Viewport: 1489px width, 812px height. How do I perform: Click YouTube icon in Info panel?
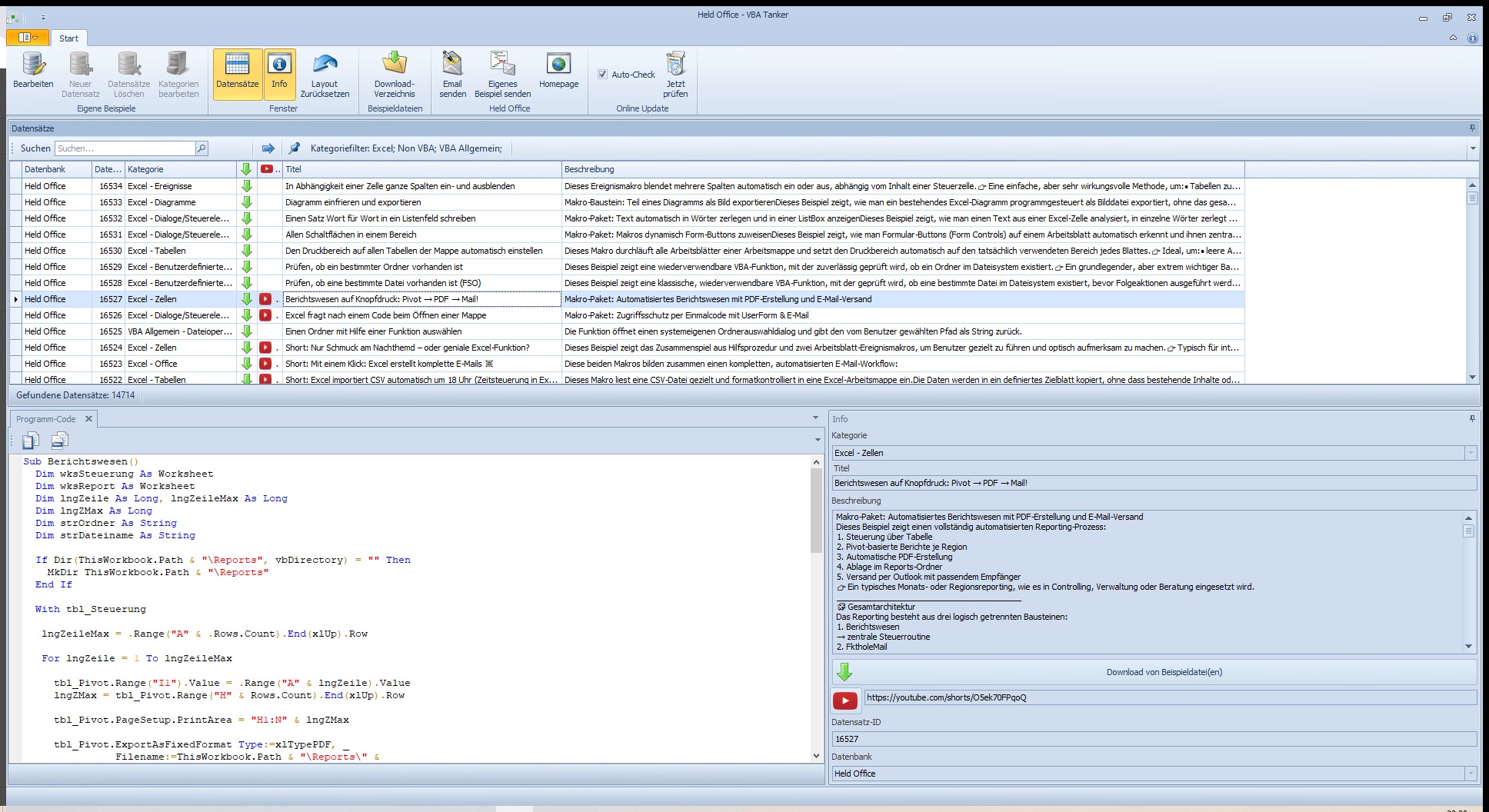[x=844, y=700]
